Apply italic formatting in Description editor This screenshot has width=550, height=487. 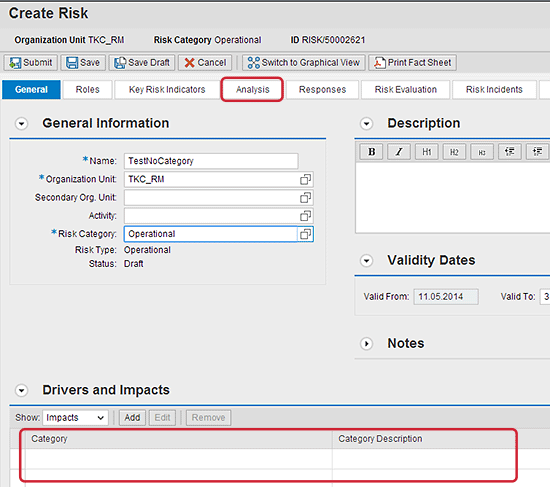(399, 152)
